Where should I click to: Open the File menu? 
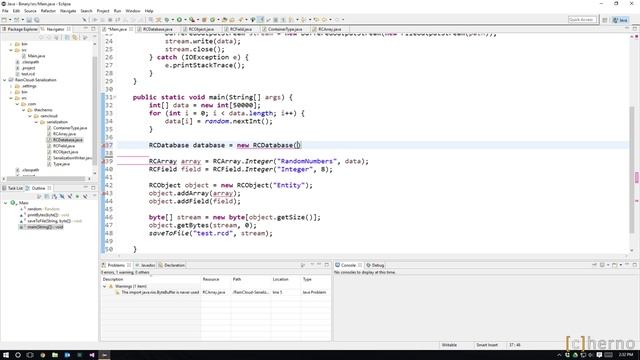(x=5, y=11)
